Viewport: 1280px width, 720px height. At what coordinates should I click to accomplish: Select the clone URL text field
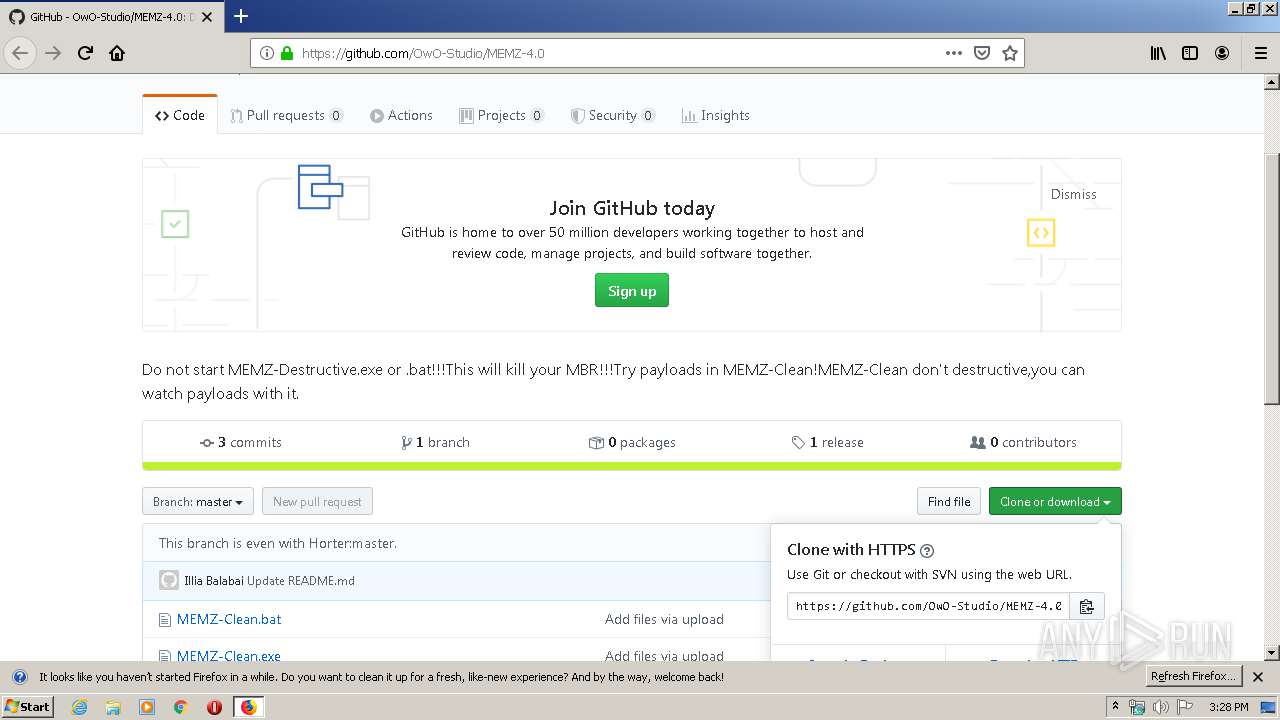(928, 606)
